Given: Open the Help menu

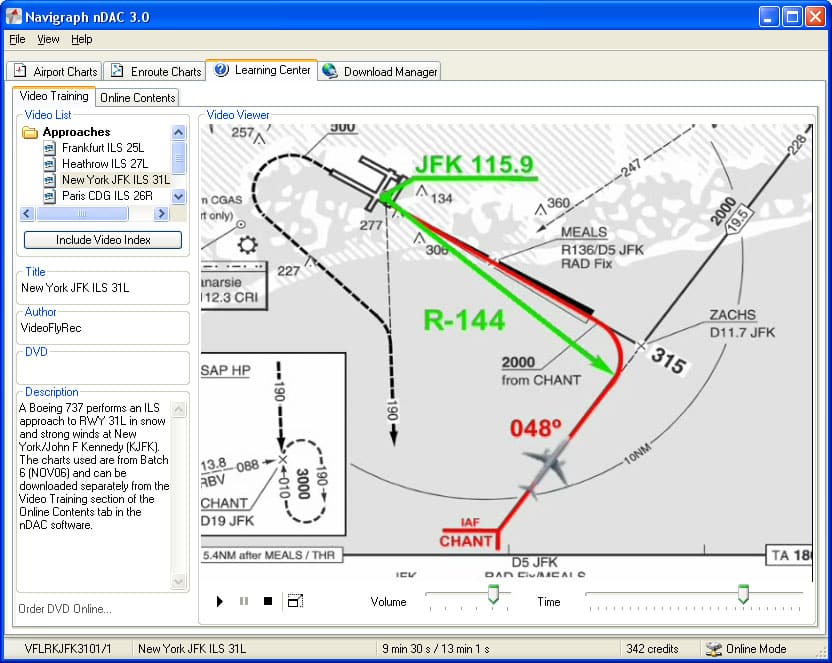Looking at the screenshot, I should [81, 39].
